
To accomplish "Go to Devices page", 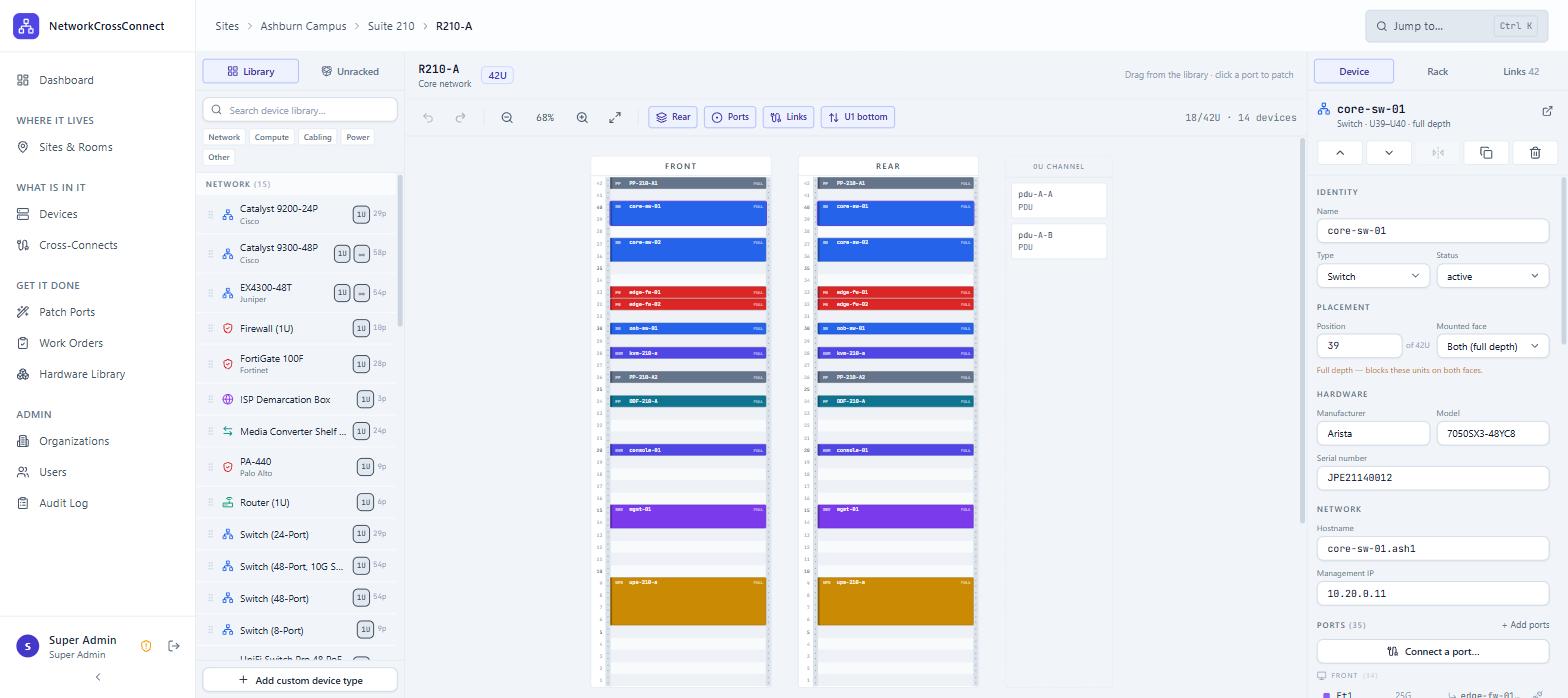I will pyautogui.click(x=97, y=214).
